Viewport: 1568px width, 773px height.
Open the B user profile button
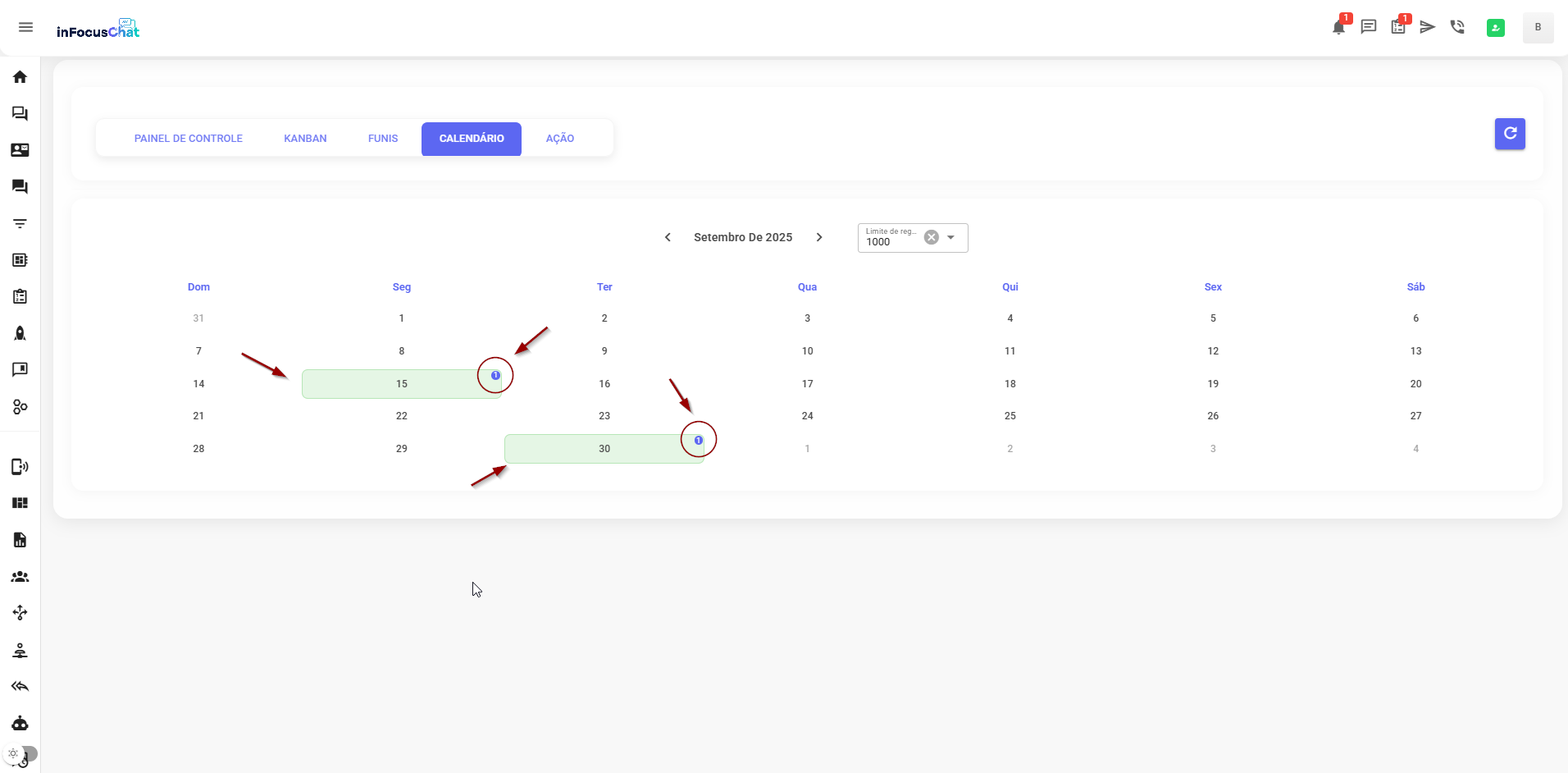tap(1538, 27)
